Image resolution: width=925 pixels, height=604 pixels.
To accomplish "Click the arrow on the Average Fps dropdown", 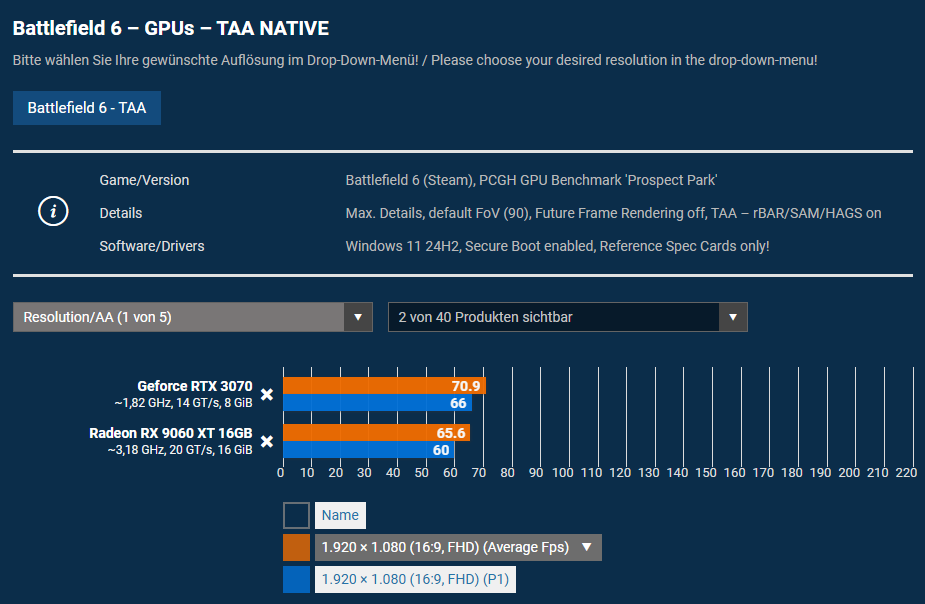I will [x=586, y=547].
